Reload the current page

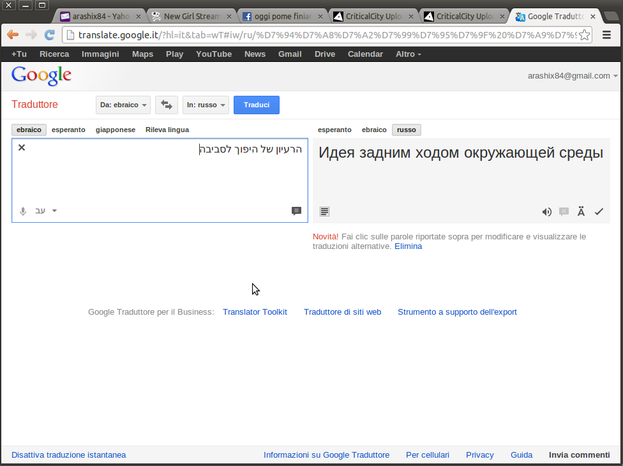tap(49, 35)
